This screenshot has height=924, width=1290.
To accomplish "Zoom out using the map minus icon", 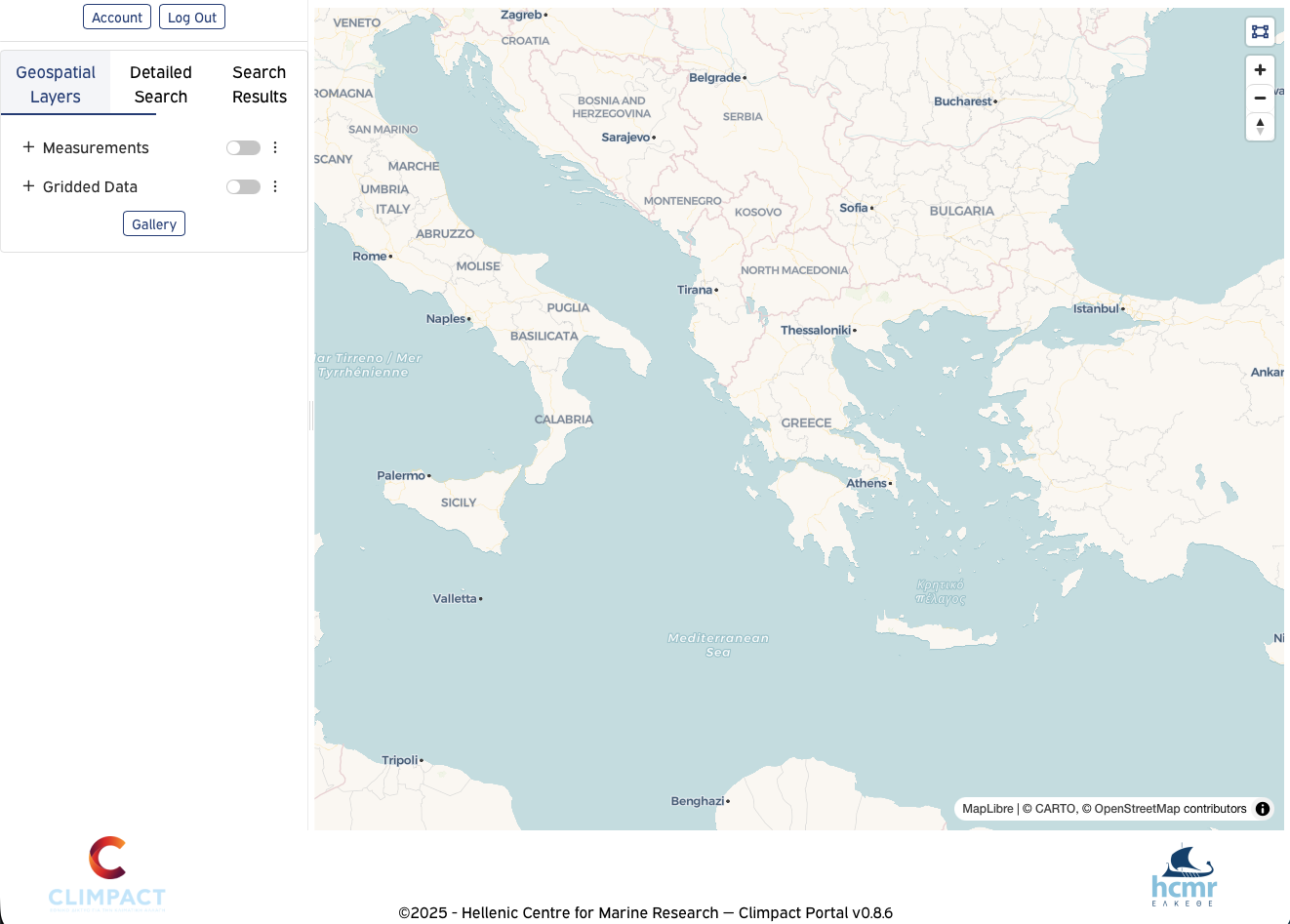I will tap(1260, 98).
